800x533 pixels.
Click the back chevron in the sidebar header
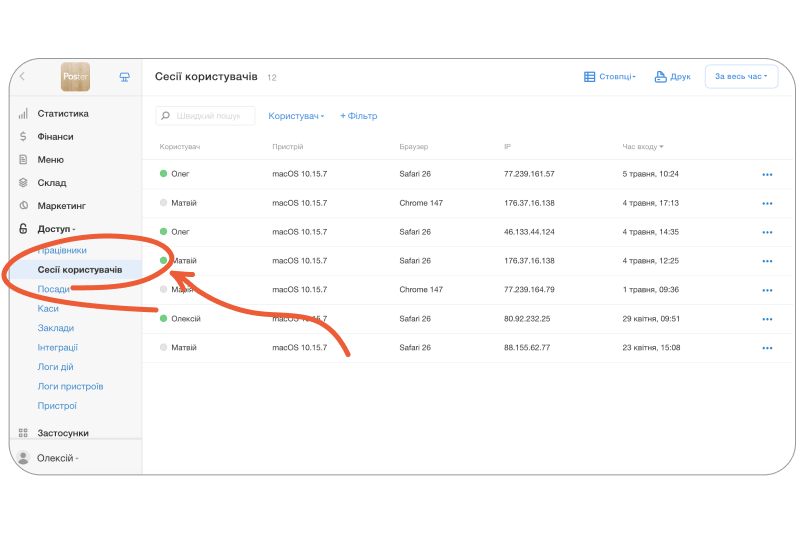point(22,77)
